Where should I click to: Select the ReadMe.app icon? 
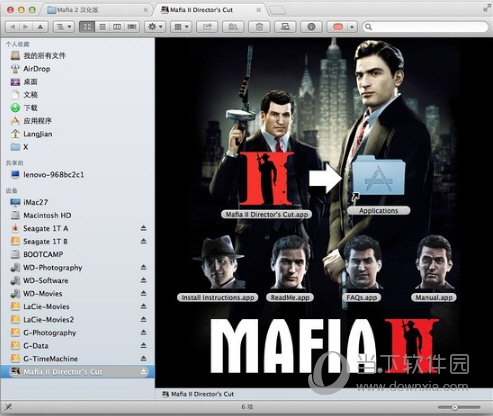(289, 263)
